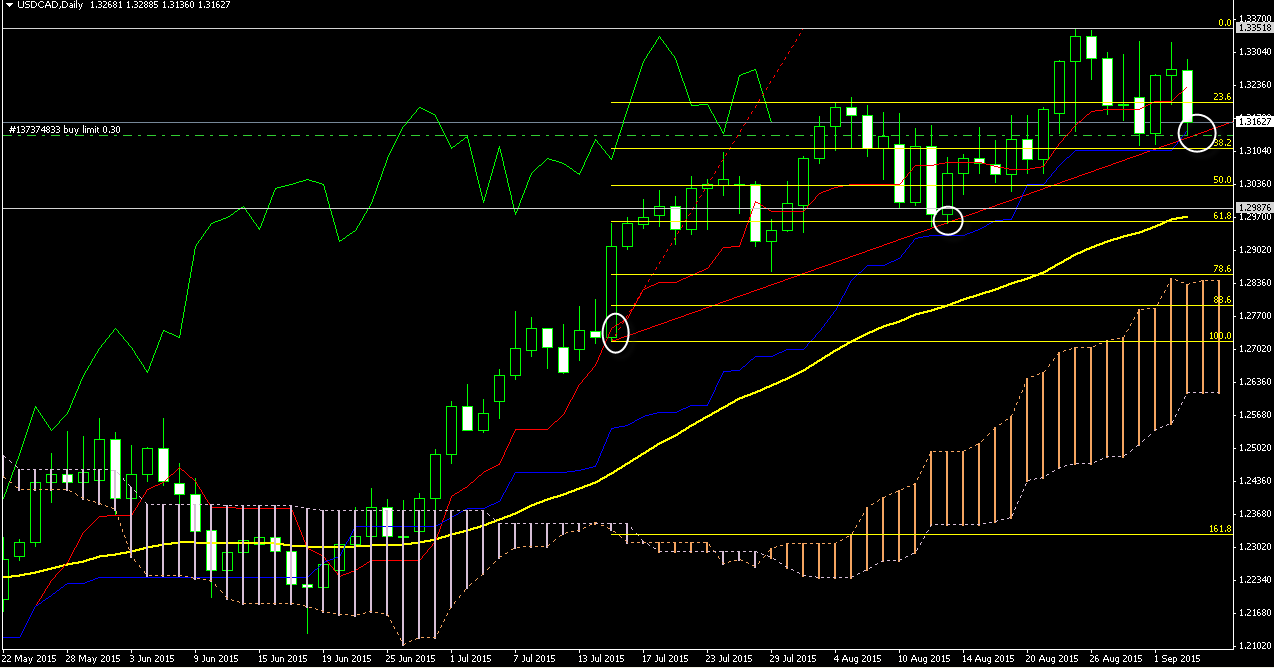Click the 1.29876 price tag on the axis

coord(1254,208)
